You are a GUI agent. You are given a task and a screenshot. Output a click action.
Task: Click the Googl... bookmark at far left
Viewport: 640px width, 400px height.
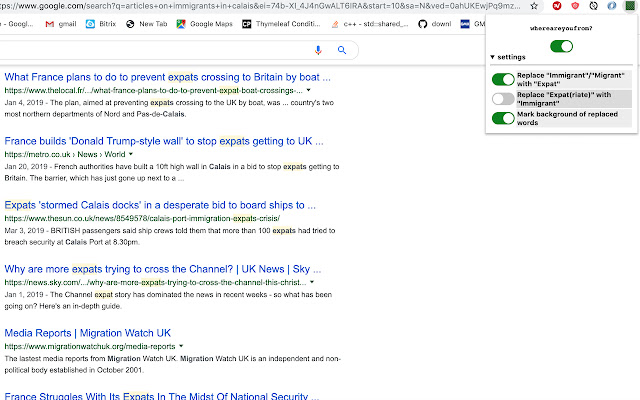[x=17, y=24]
